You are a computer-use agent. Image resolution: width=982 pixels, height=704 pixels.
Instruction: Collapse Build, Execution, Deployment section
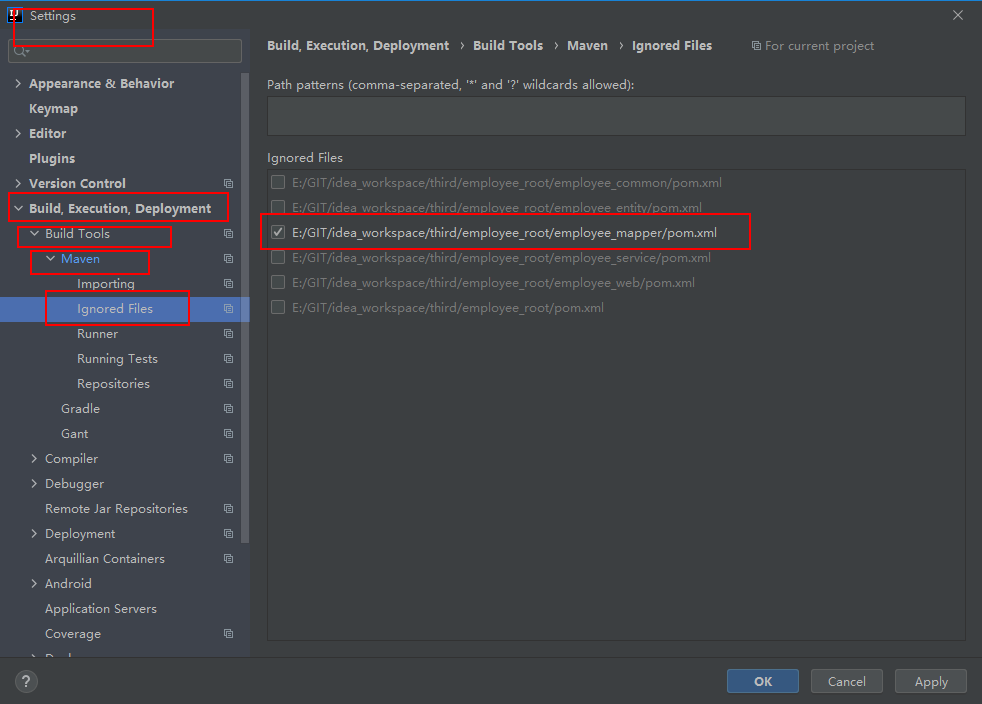18,209
